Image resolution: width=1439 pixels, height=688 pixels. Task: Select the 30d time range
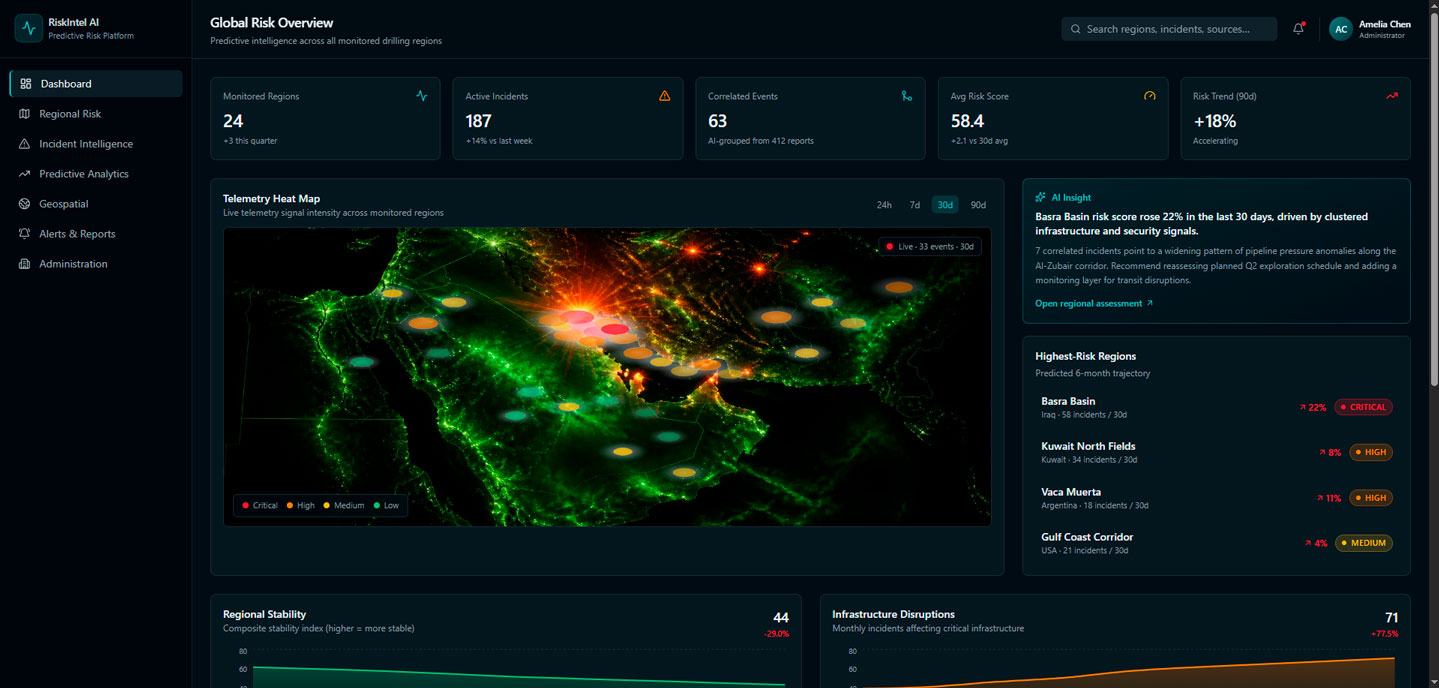pos(945,205)
